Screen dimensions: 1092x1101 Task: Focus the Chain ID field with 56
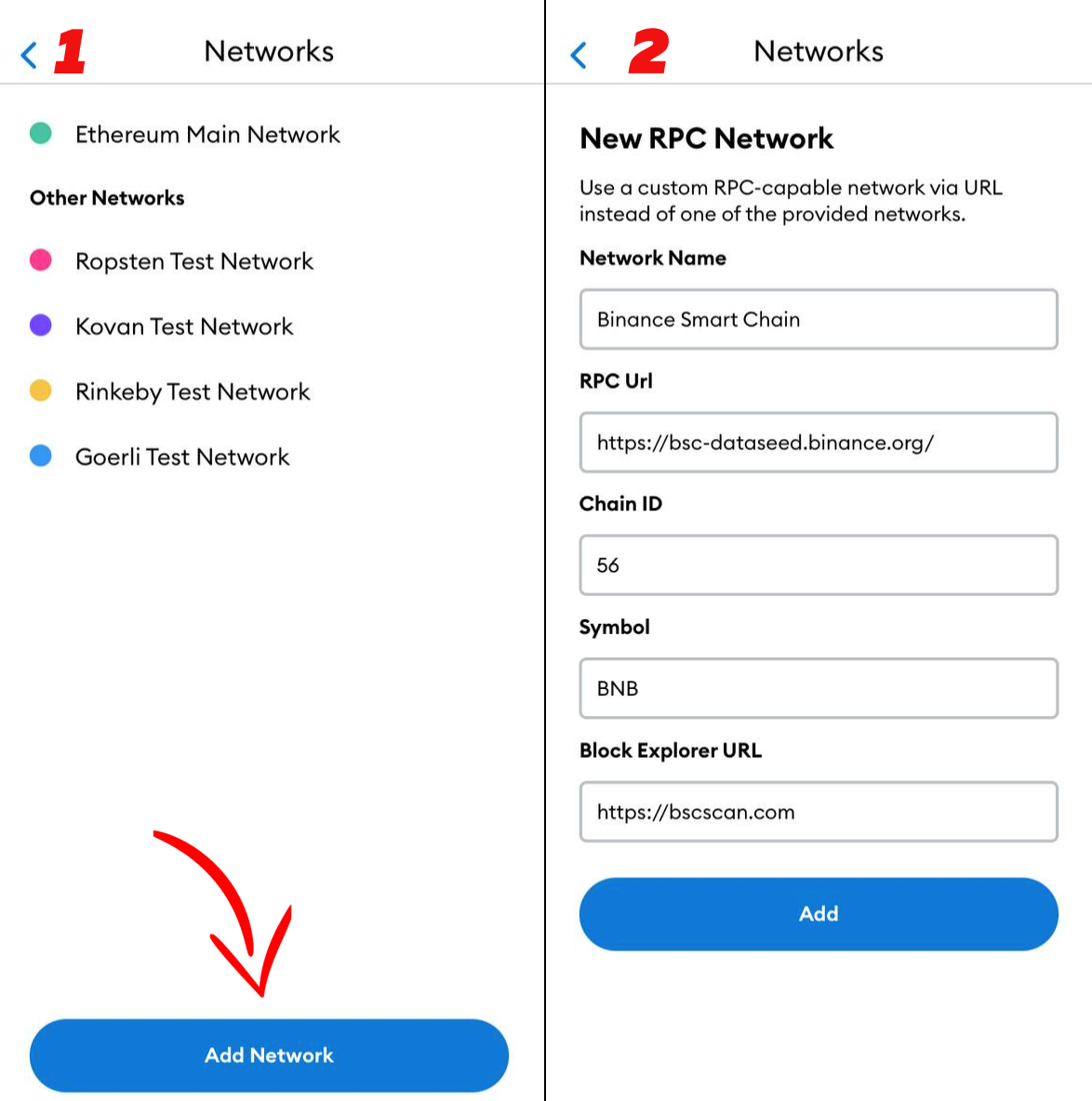point(819,565)
